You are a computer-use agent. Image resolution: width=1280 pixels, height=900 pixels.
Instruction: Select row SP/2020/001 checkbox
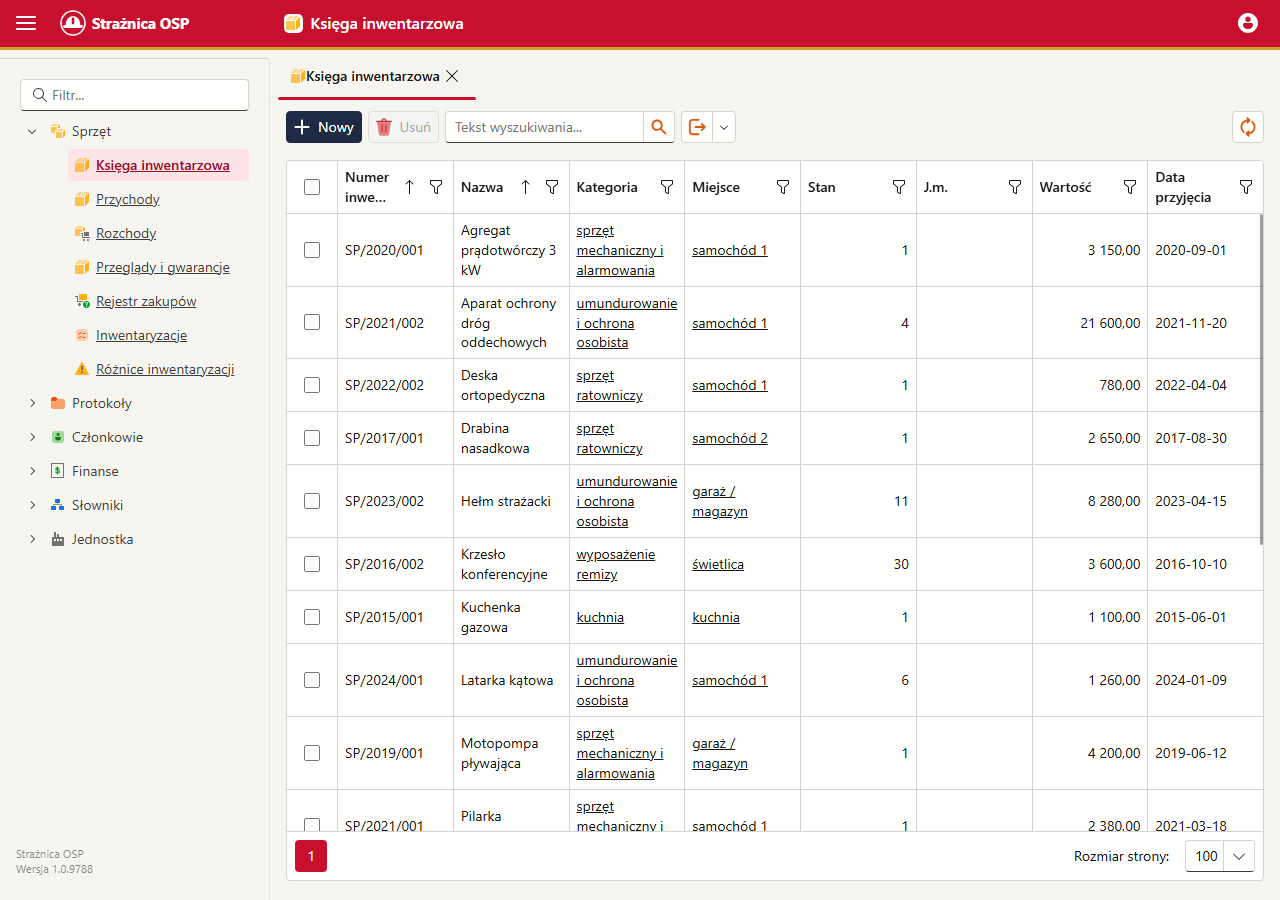312,250
